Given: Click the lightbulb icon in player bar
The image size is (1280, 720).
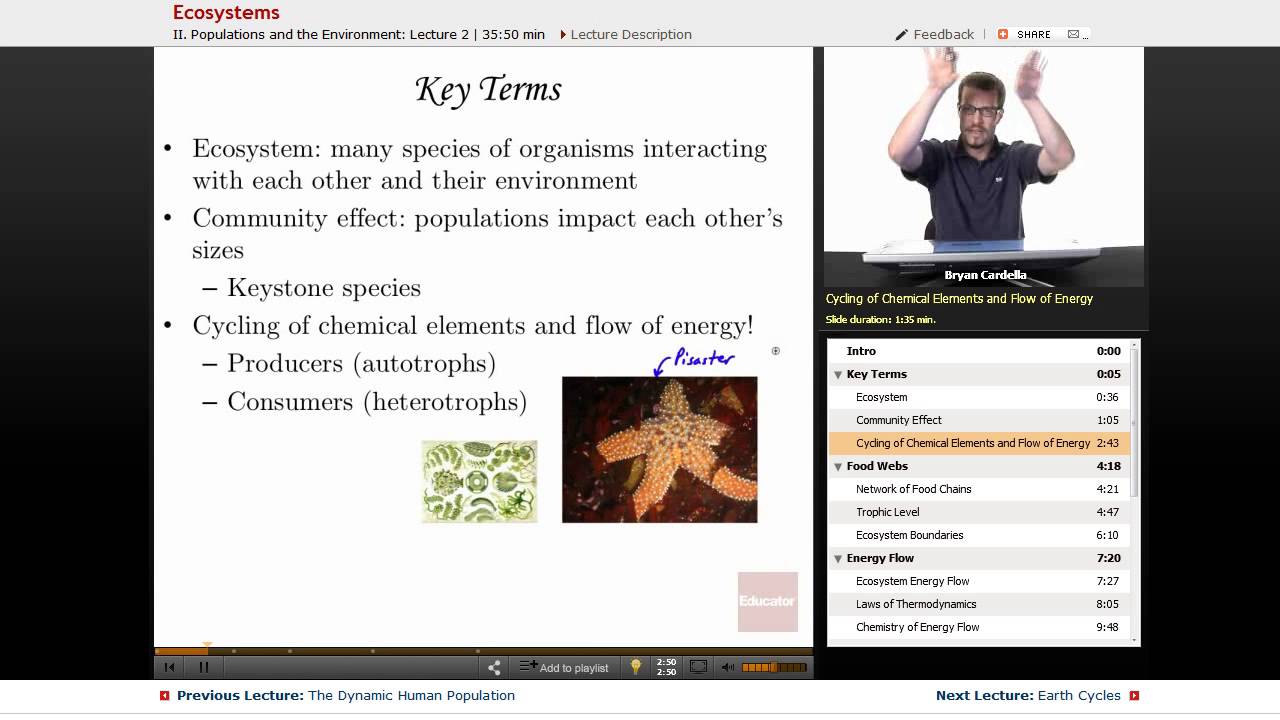Looking at the screenshot, I should [635, 667].
